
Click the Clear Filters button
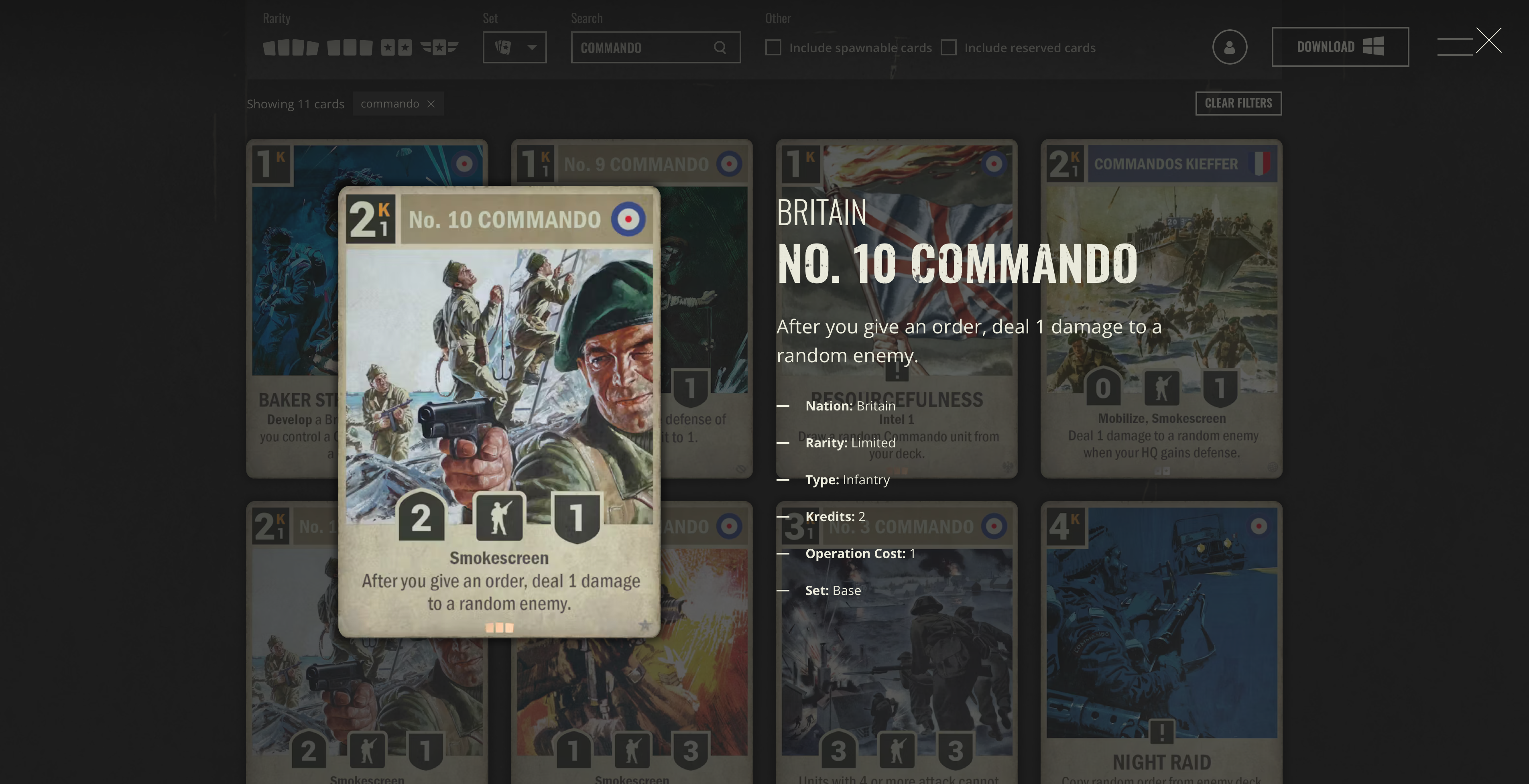click(1238, 103)
